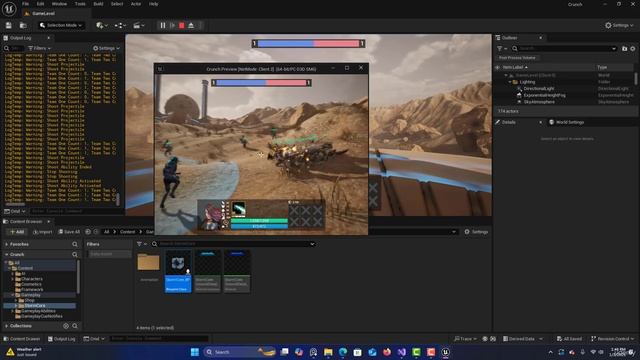
Task: Open the Outliner settings gear
Action: 633,48
